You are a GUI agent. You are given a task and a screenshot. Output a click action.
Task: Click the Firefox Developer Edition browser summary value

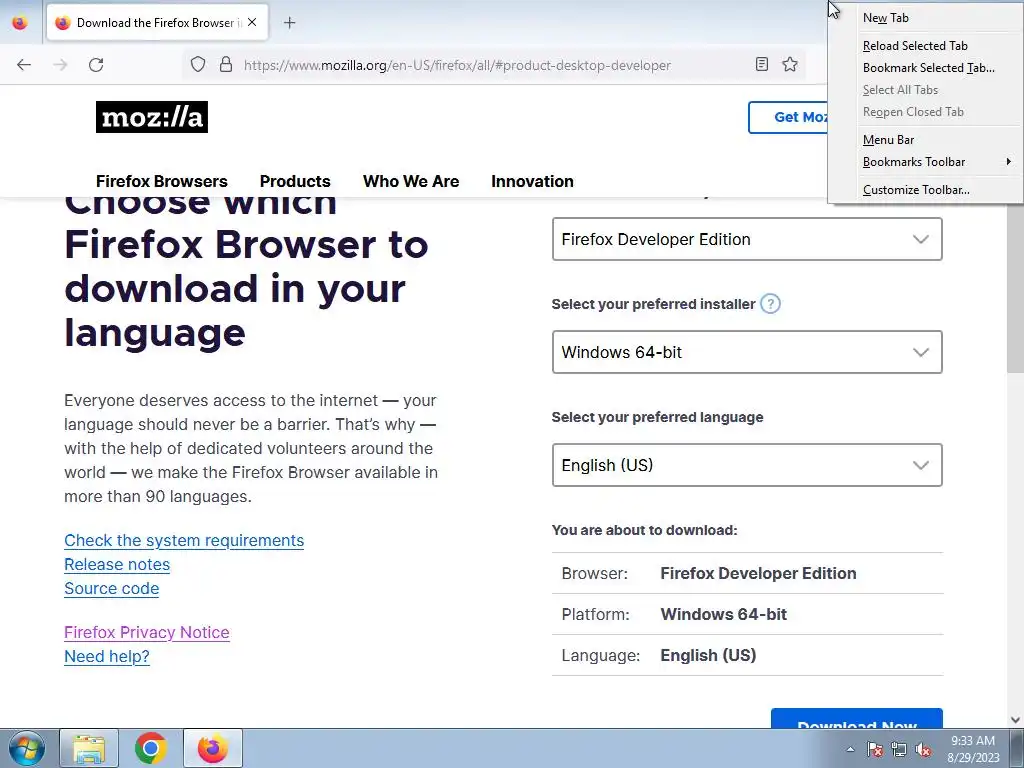[758, 573]
